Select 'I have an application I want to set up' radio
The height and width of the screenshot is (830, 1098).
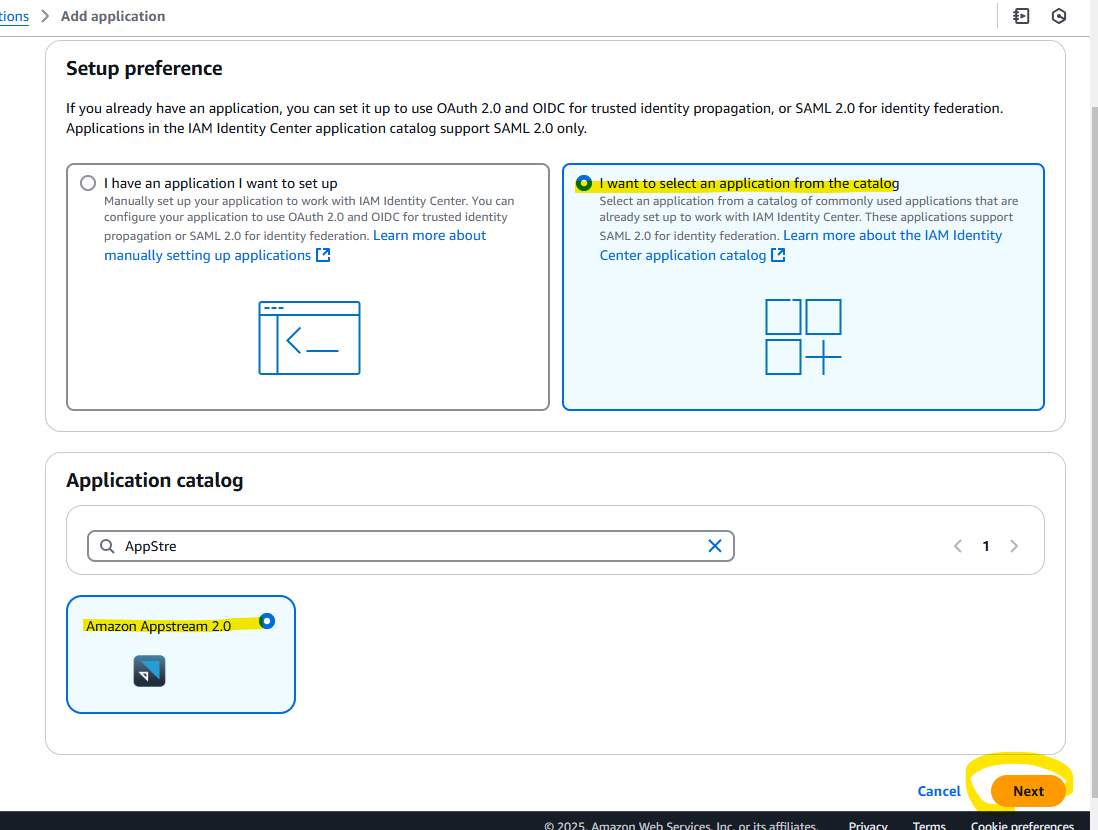[x=88, y=183]
